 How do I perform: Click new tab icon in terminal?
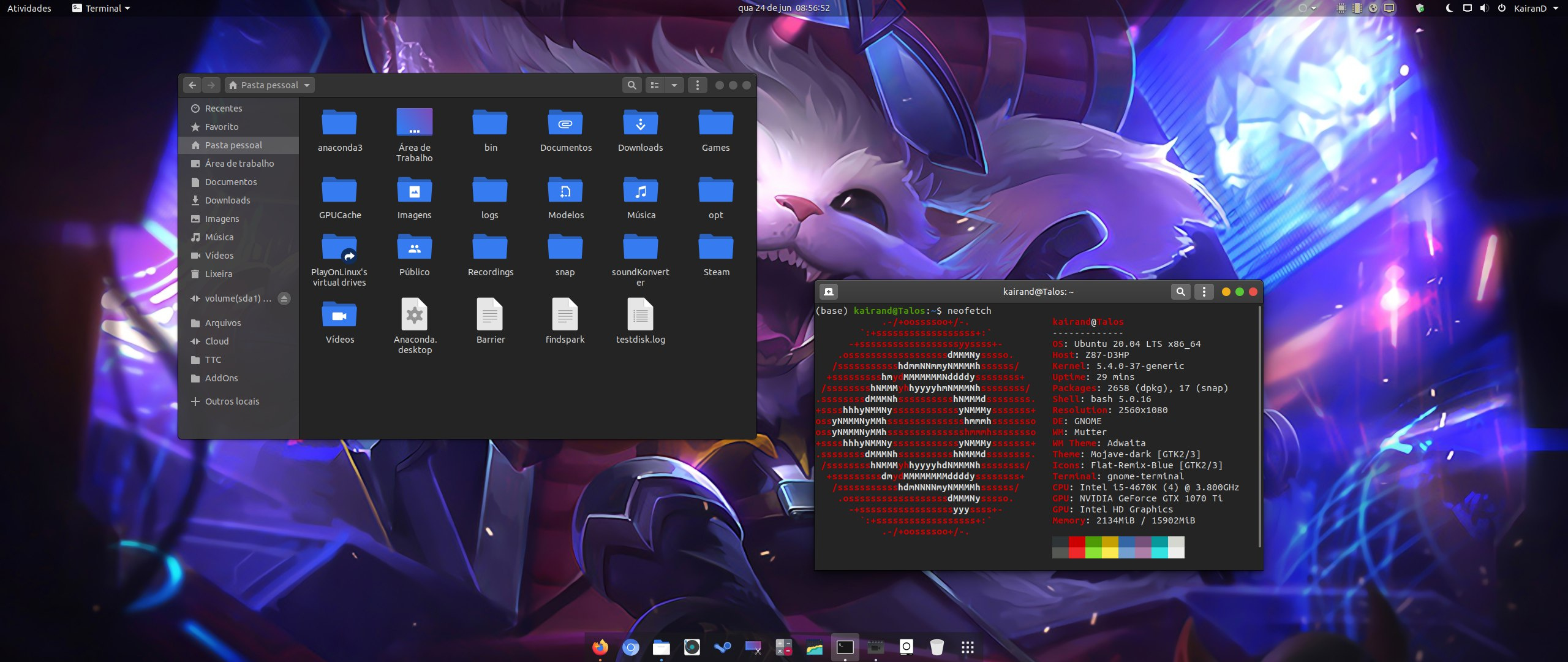[x=828, y=292]
